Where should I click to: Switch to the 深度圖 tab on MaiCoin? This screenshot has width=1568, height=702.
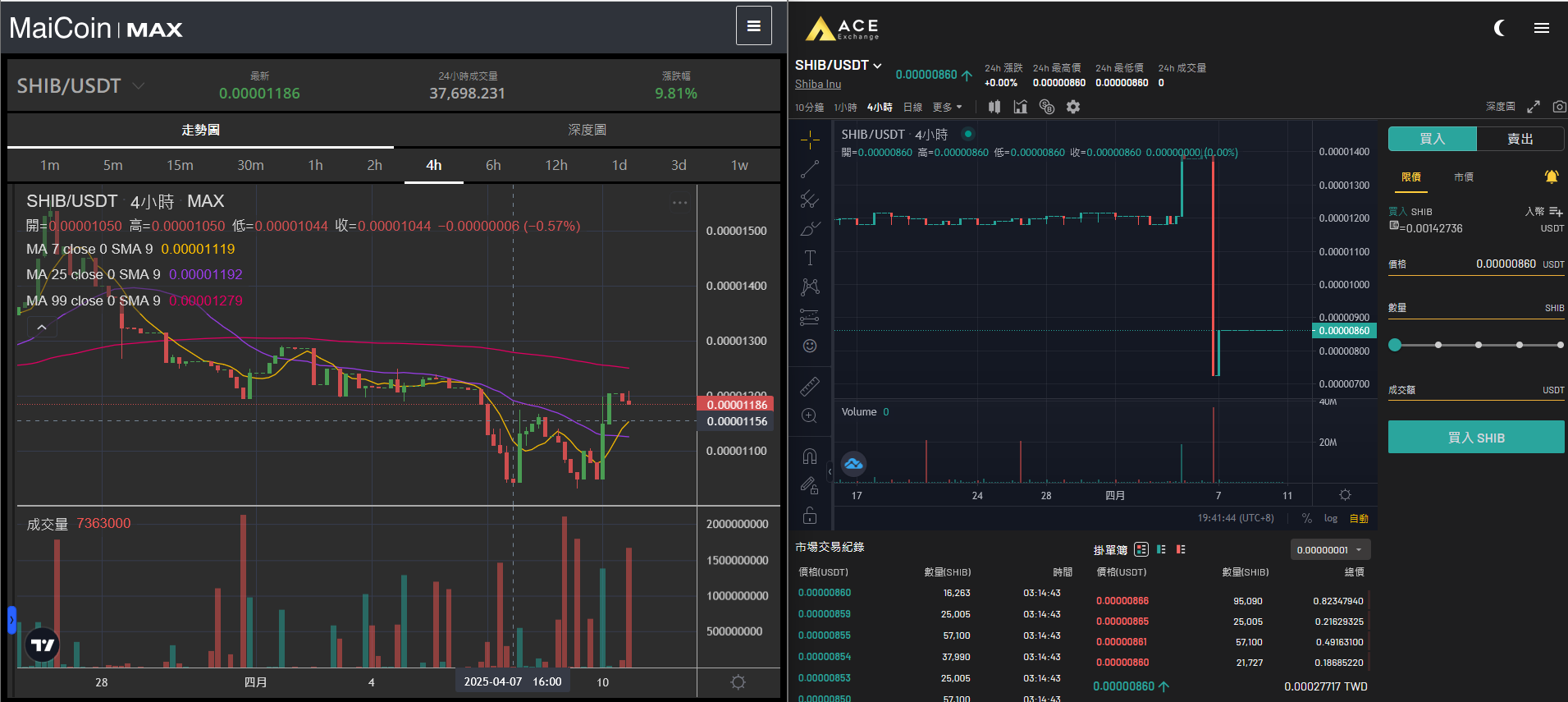click(x=587, y=130)
